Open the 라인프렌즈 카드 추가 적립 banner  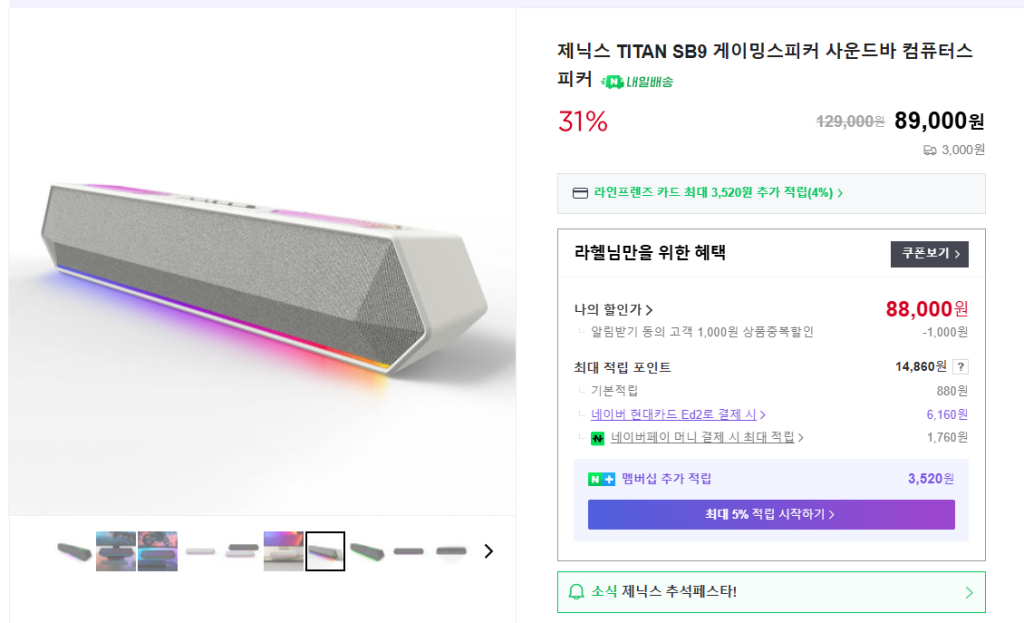[x=718, y=193]
